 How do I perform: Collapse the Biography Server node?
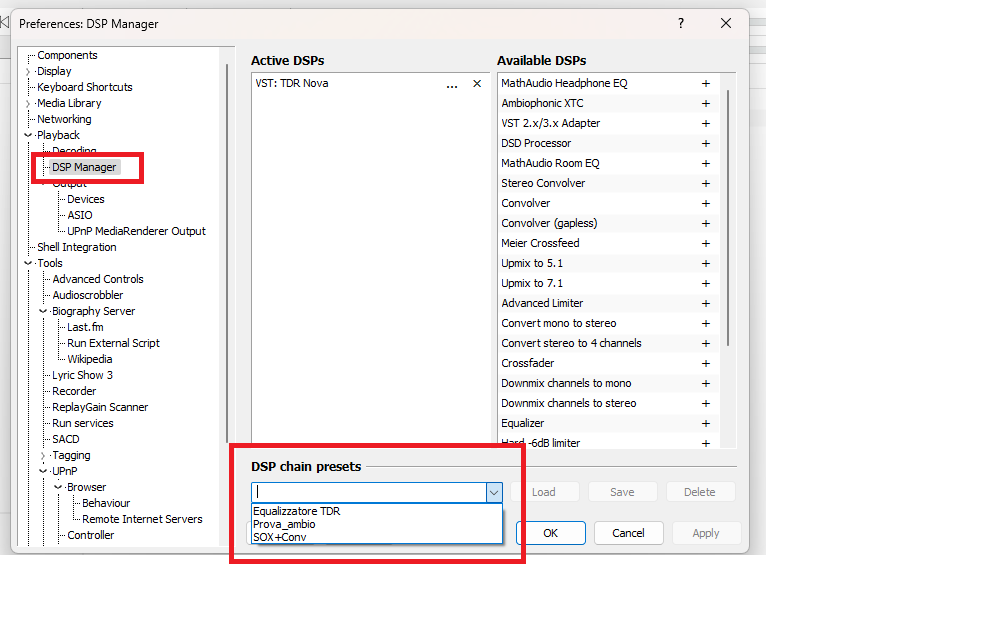pyautogui.click(x=43, y=311)
